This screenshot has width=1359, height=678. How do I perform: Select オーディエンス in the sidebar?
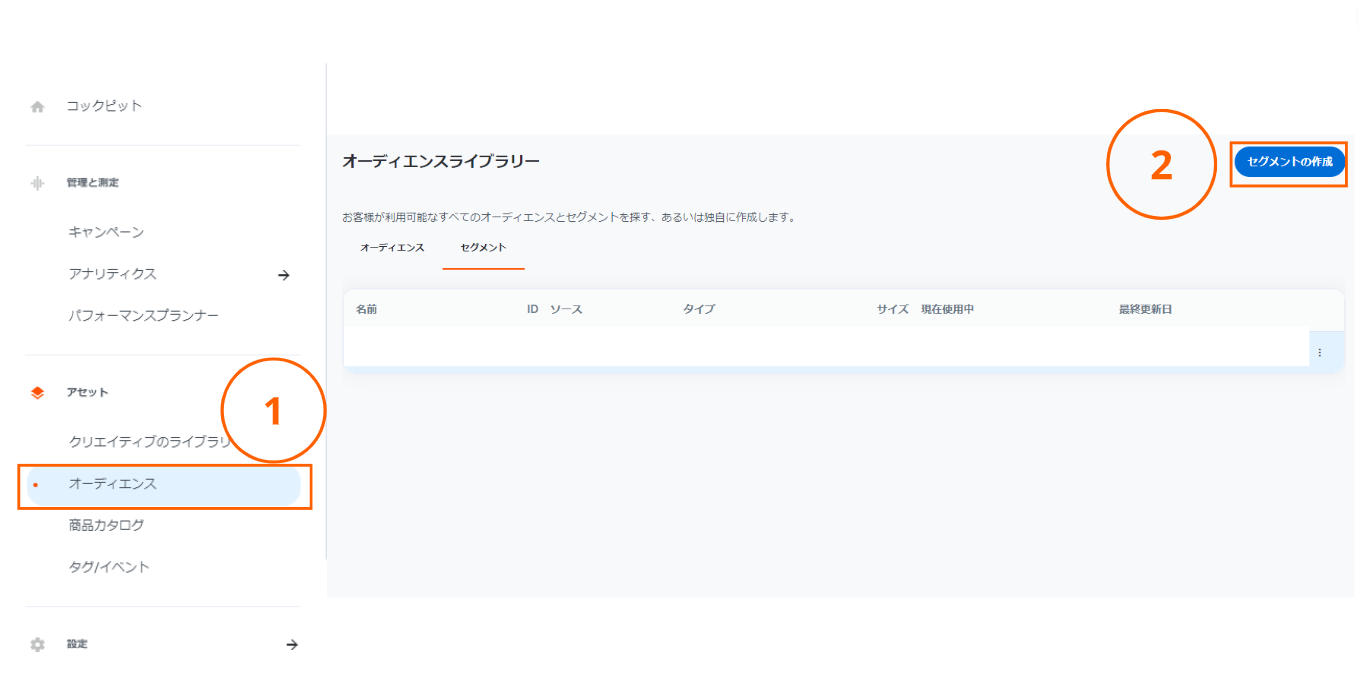click(113, 484)
